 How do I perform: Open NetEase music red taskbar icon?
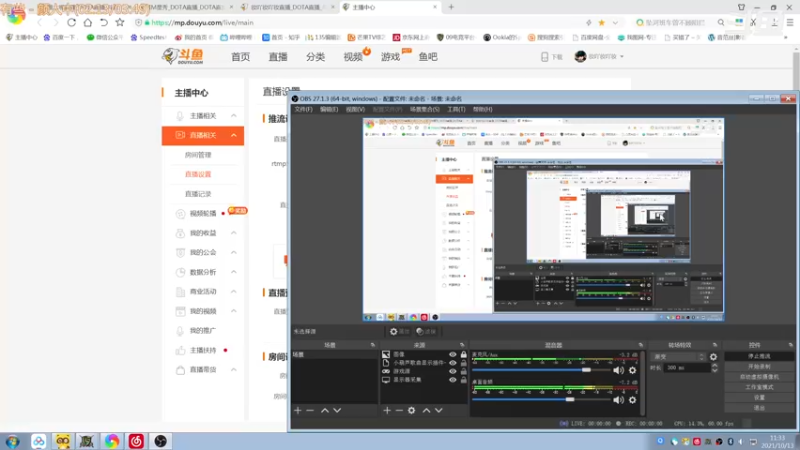(136, 441)
